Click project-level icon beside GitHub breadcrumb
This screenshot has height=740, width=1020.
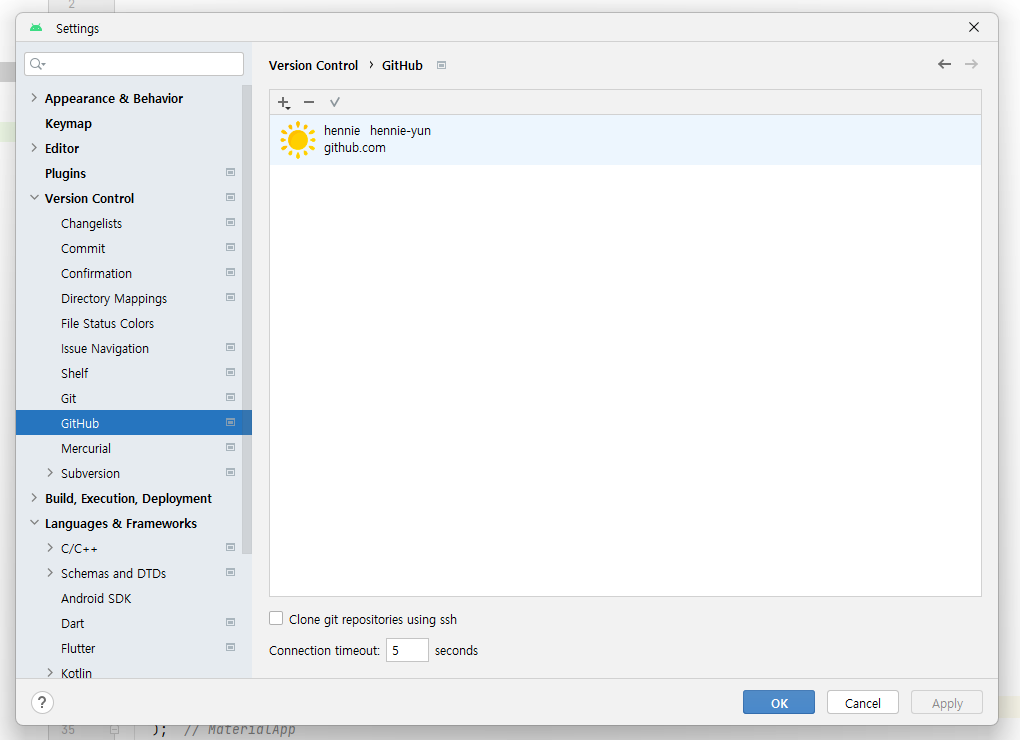(441, 66)
